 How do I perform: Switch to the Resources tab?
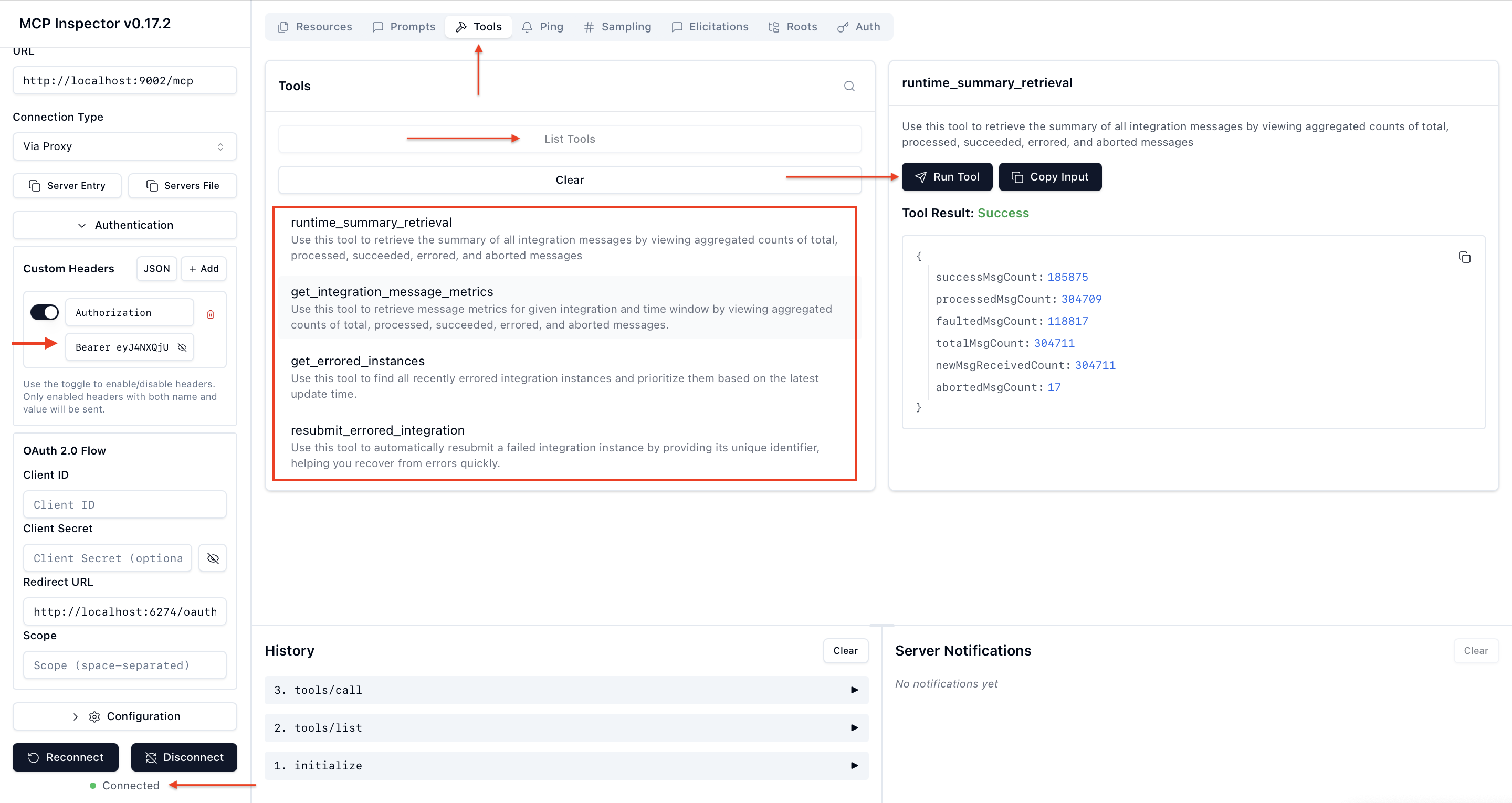314,26
